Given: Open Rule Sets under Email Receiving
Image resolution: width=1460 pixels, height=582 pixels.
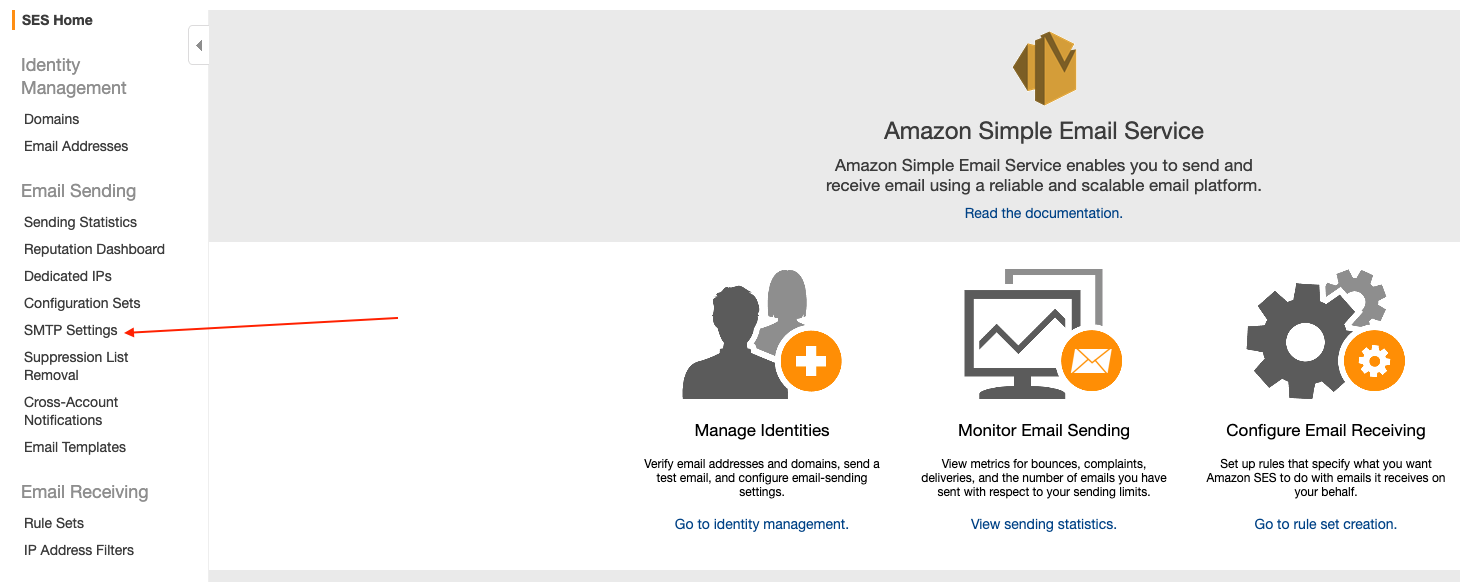Looking at the screenshot, I should pyautogui.click(x=54, y=523).
